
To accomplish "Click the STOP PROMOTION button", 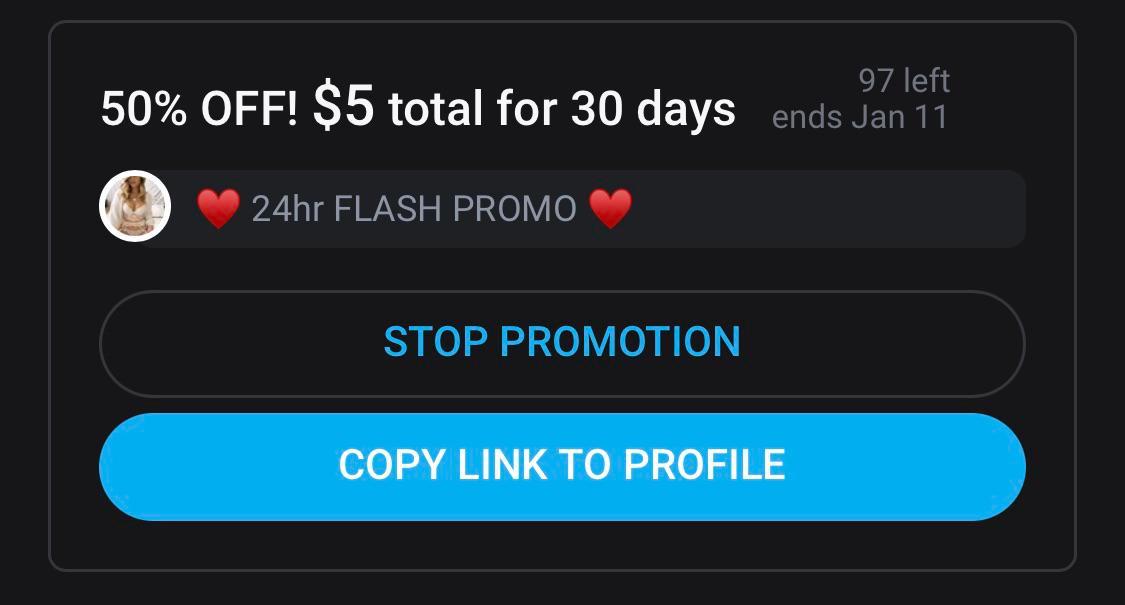I will [562, 342].
